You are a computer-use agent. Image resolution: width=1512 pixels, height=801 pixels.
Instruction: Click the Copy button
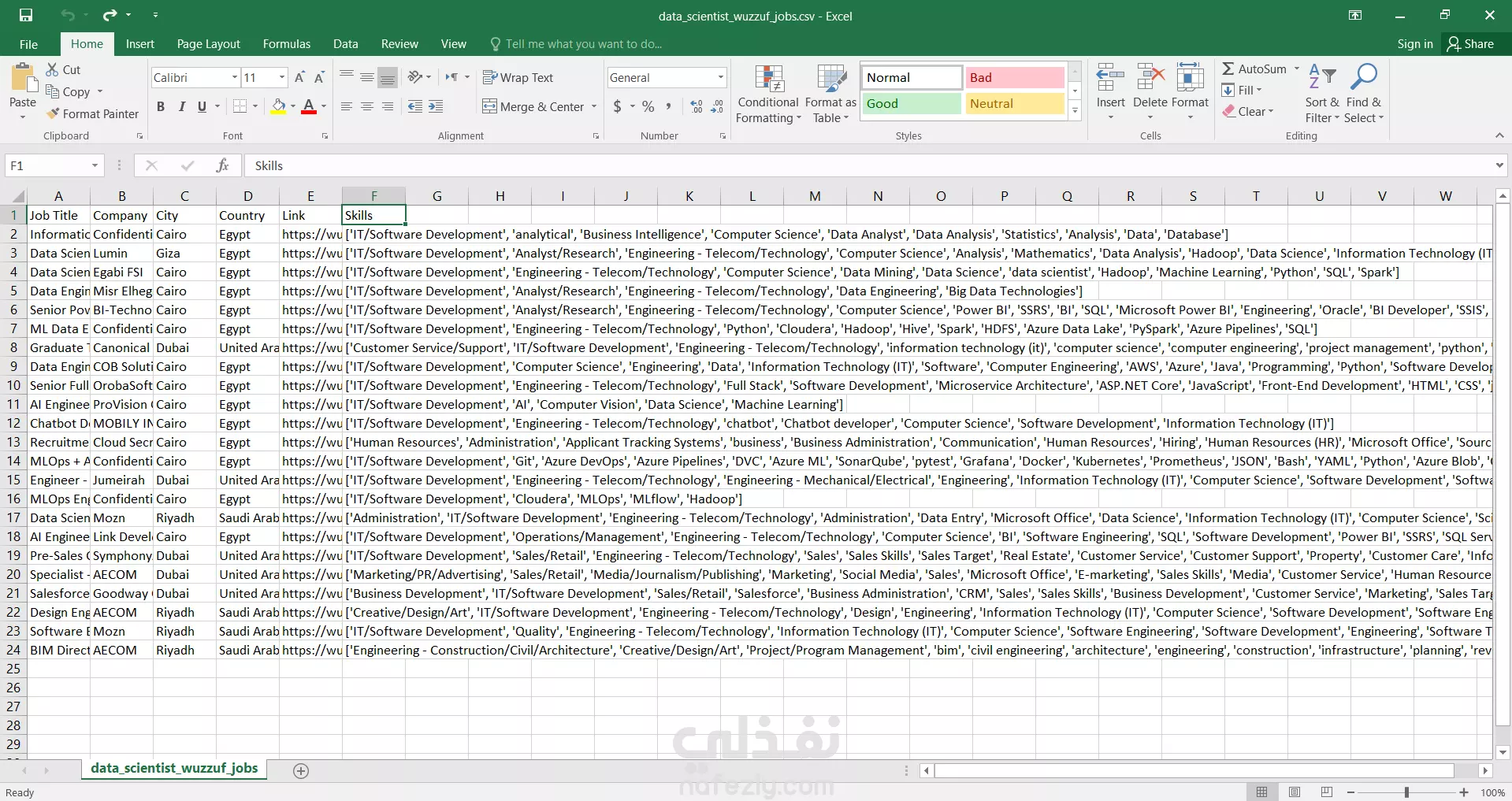(x=69, y=91)
